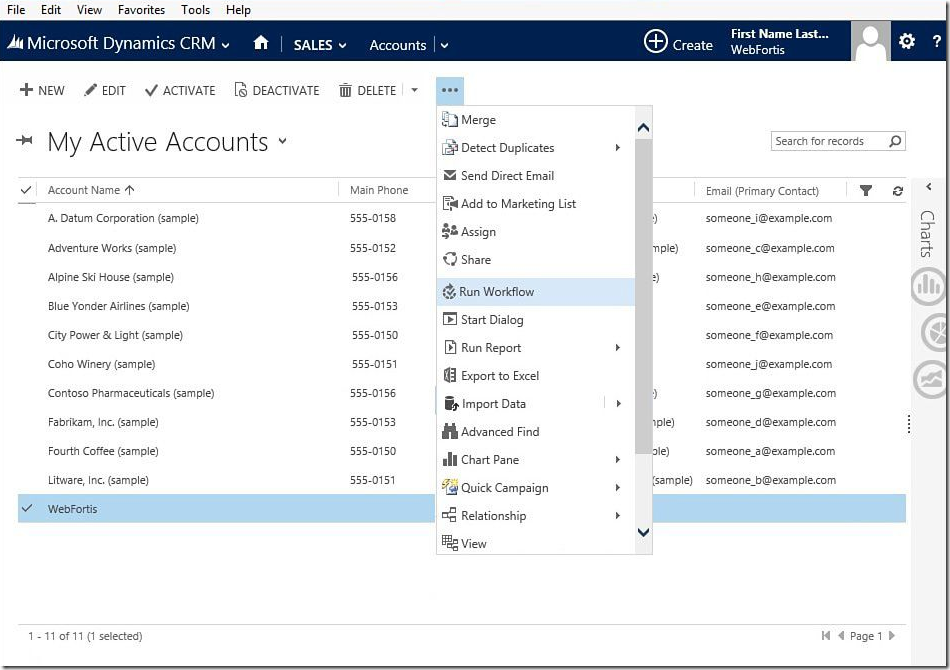
Task: Click NEW to create an account
Action: tap(42, 90)
